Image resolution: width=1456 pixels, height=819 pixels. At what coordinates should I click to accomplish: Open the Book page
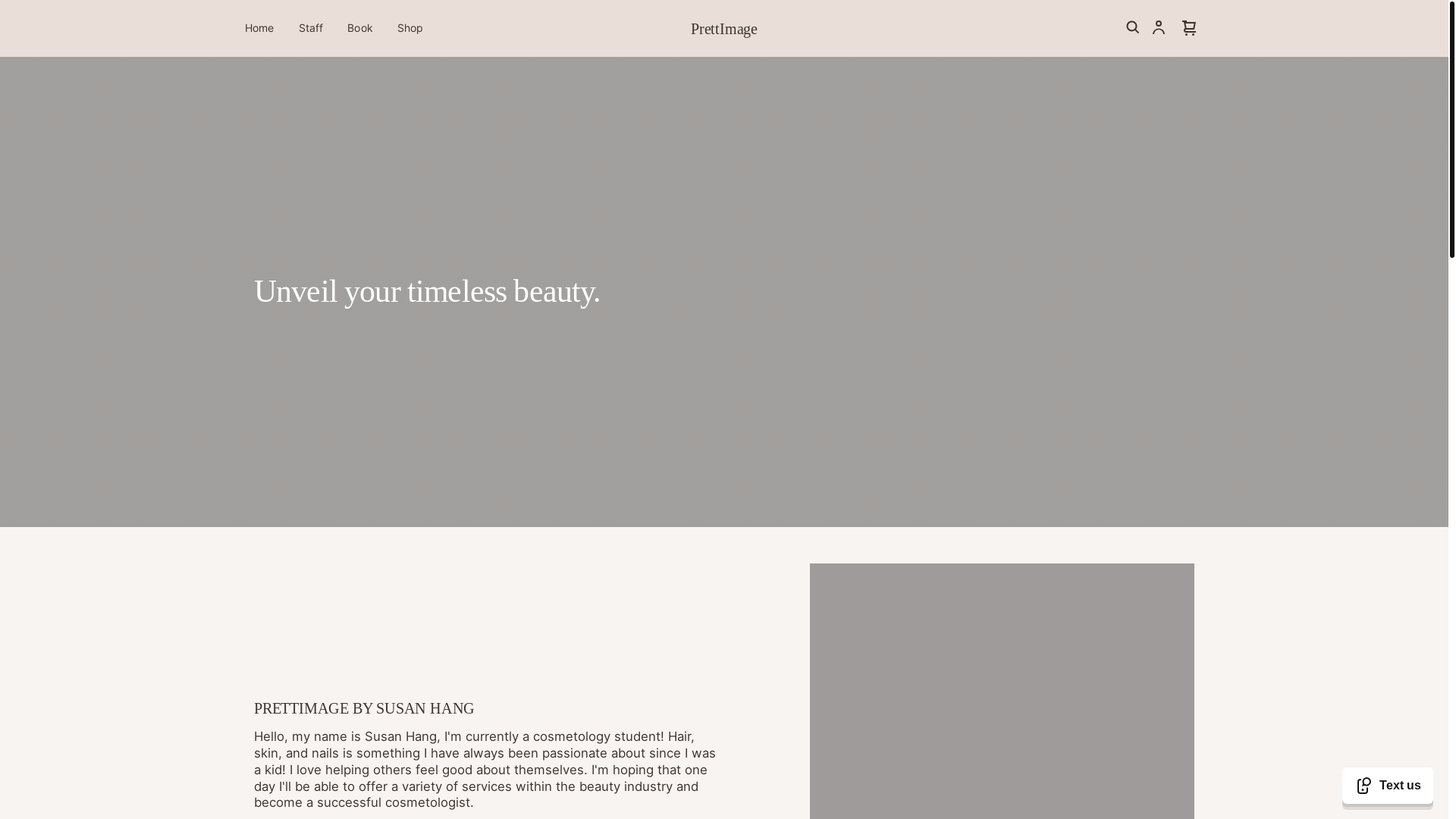(x=360, y=28)
